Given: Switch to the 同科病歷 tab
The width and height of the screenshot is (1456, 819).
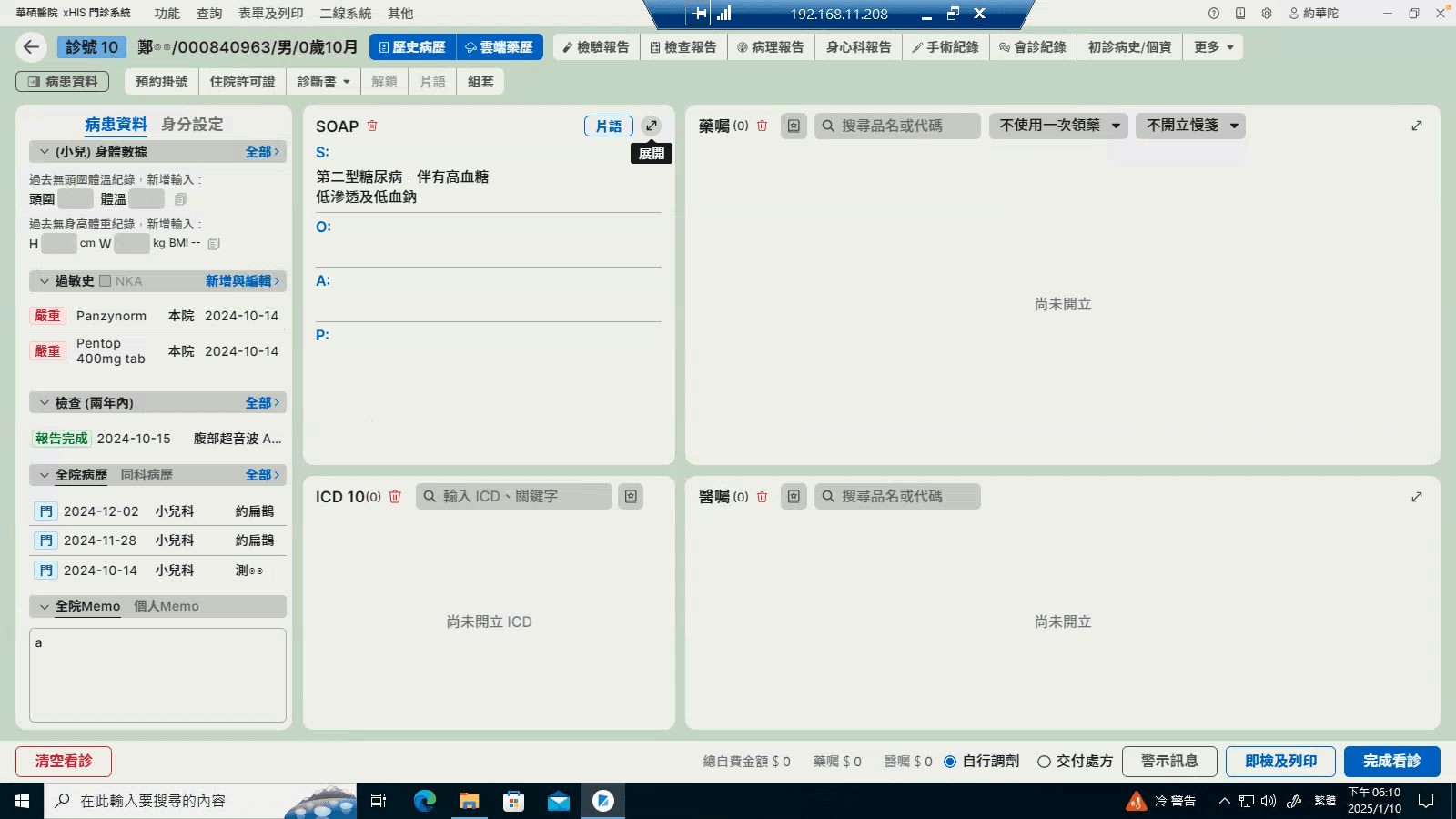Looking at the screenshot, I should point(147,475).
